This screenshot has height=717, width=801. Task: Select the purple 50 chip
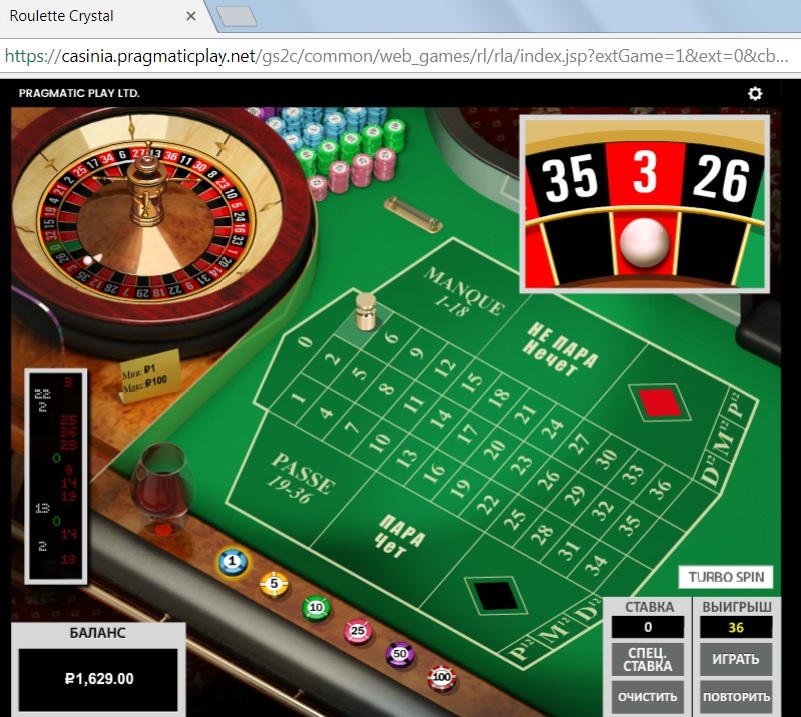pyautogui.click(x=399, y=655)
